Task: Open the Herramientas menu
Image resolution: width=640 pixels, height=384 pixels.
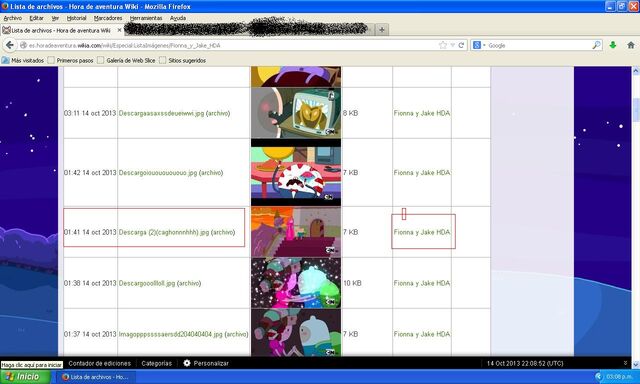Action: 146,18
